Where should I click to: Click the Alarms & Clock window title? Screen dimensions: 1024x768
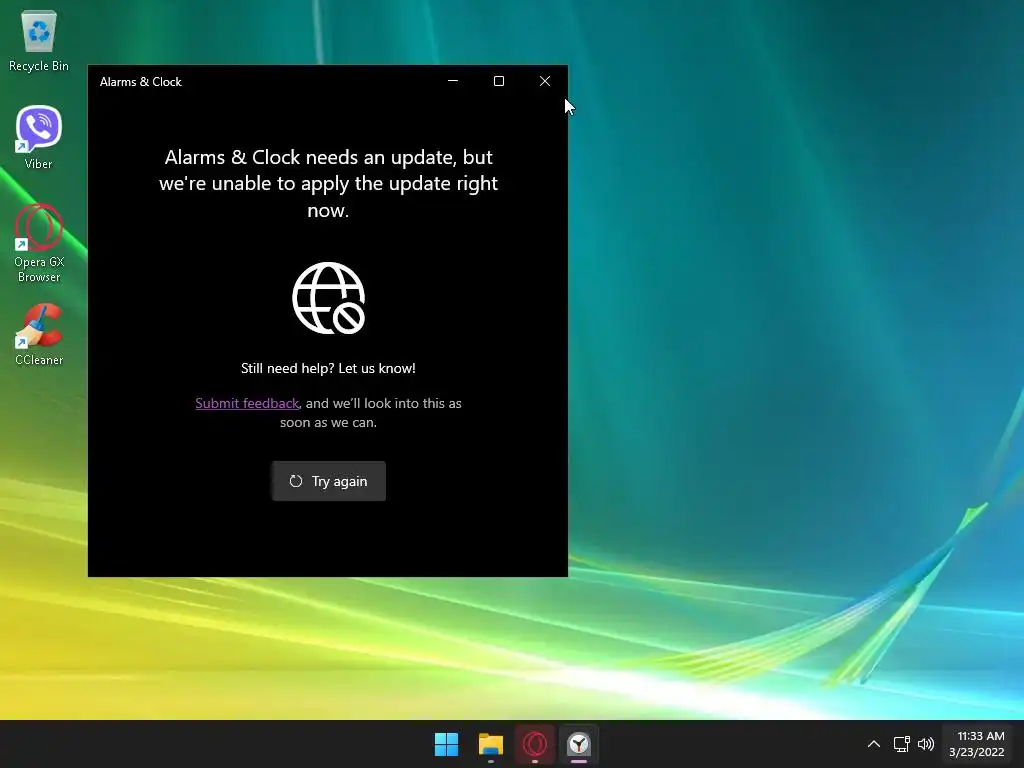click(140, 82)
